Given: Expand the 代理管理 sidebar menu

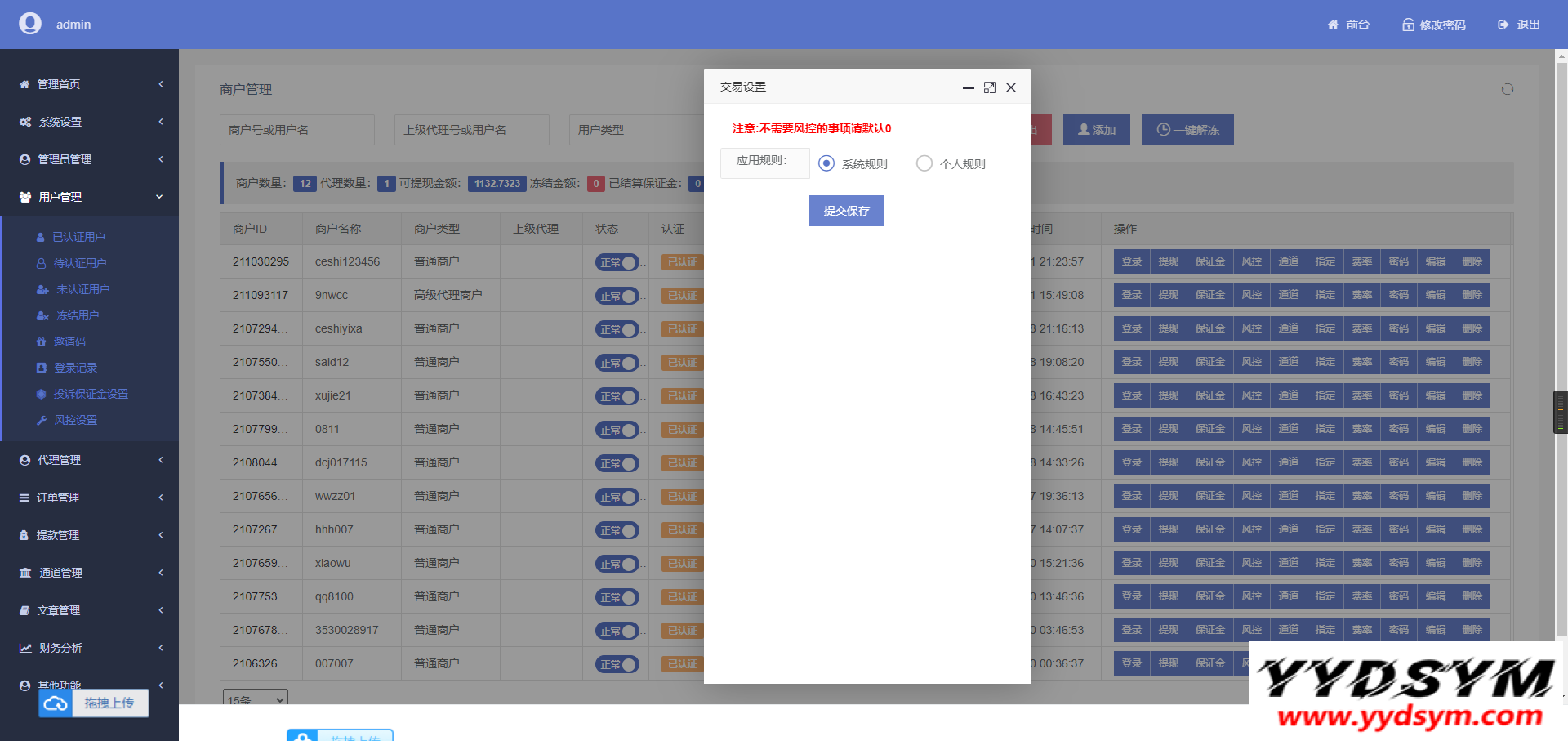Looking at the screenshot, I should tap(89, 460).
